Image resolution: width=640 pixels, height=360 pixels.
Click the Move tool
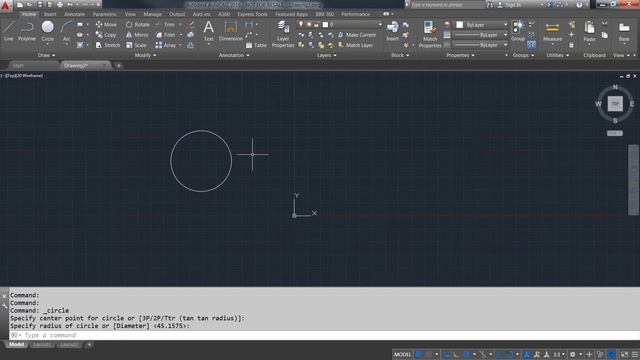click(x=106, y=24)
